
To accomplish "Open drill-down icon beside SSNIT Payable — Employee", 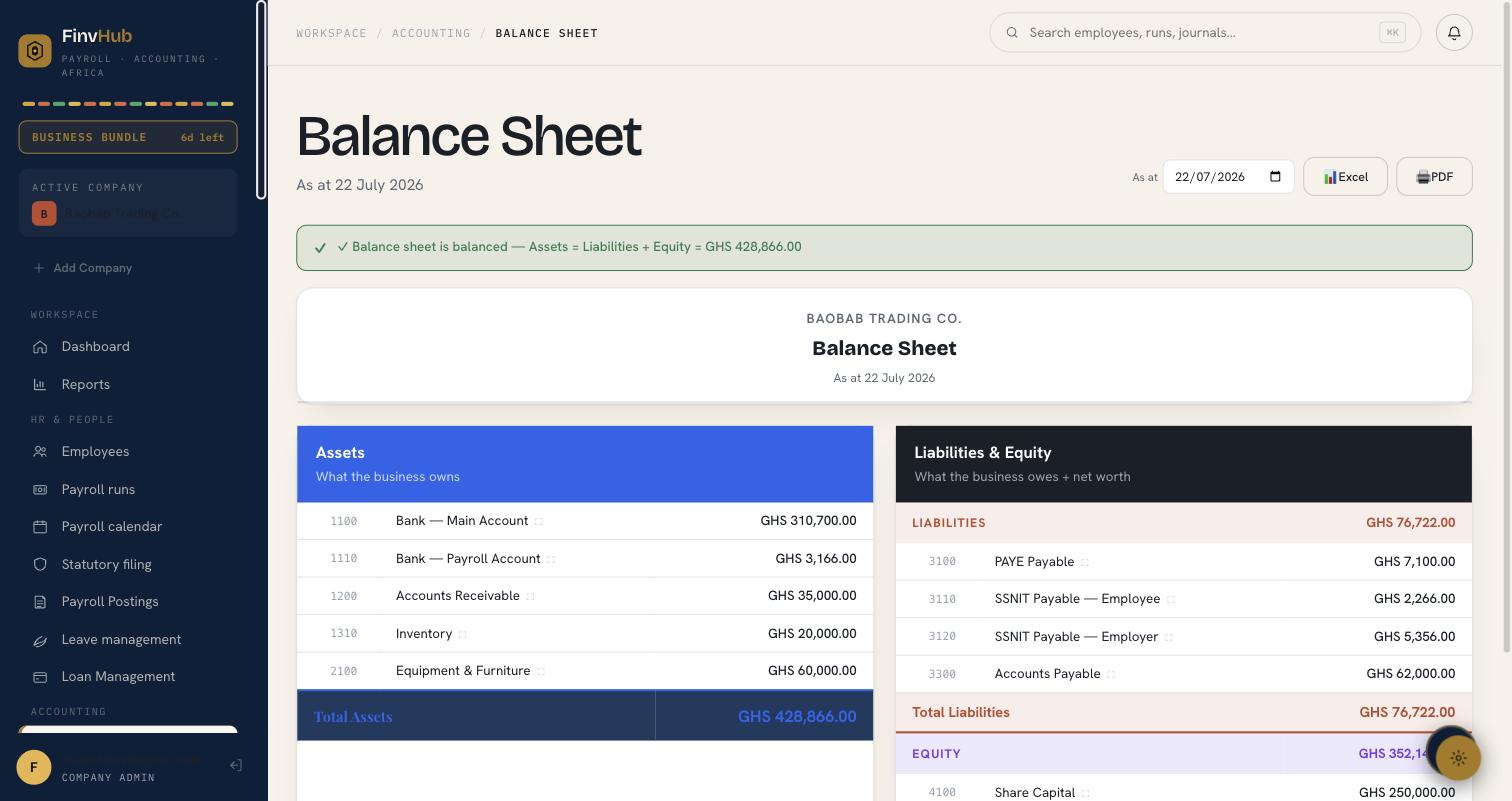I will click(1171, 600).
